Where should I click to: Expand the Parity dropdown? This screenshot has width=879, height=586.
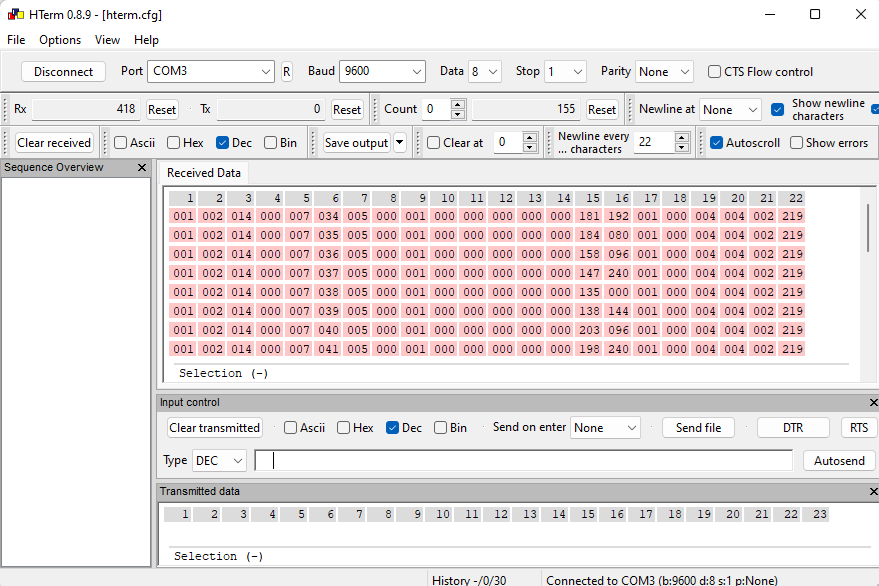point(664,72)
